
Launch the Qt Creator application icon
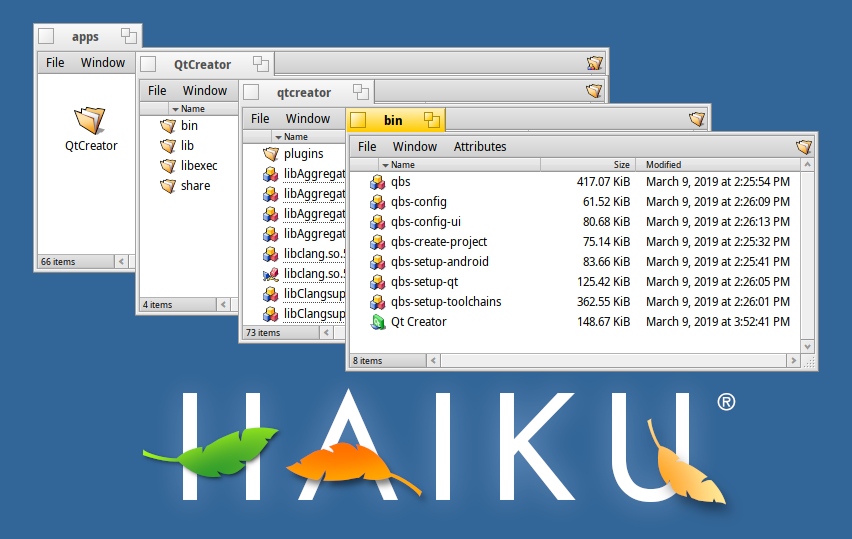pos(378,322)
